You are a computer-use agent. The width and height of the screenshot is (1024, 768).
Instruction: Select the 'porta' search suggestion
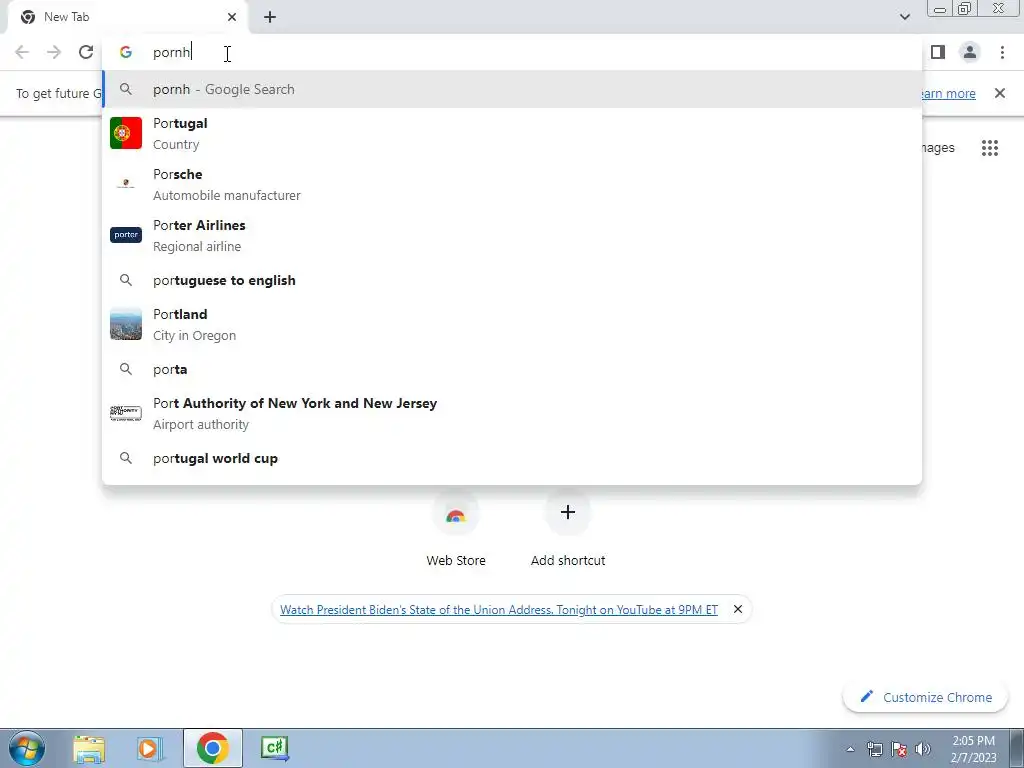pyautogui.click(x=512, y=369)
